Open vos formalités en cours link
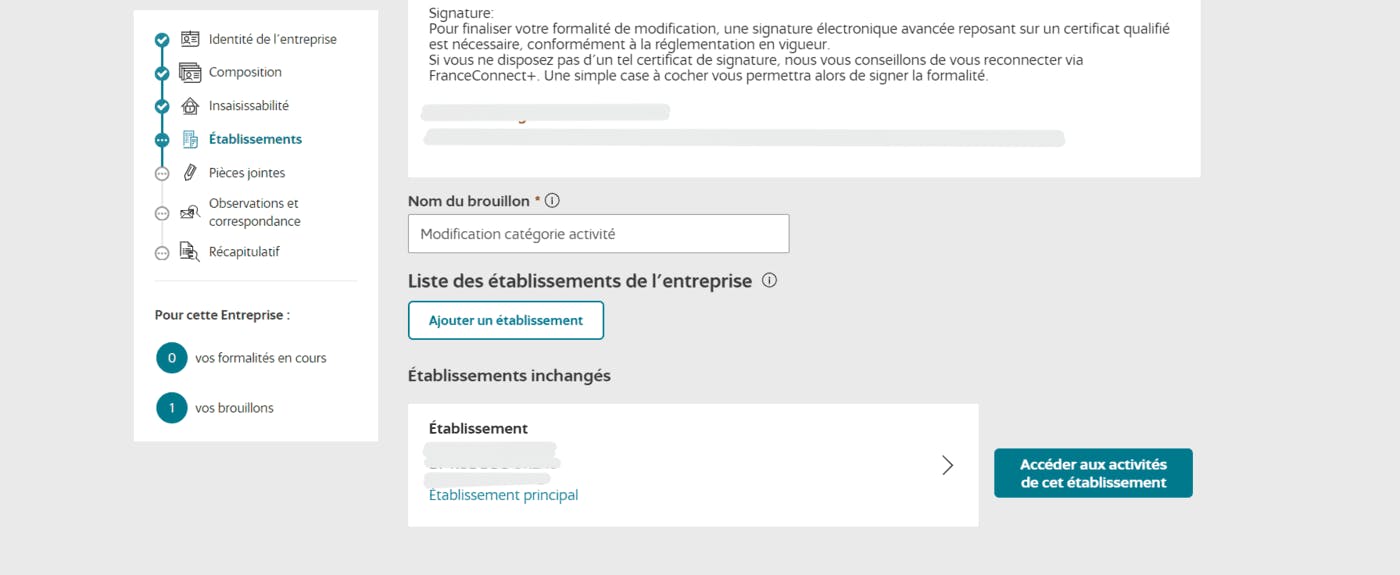Screen dimensions: 1400x575 click(260, 358)
